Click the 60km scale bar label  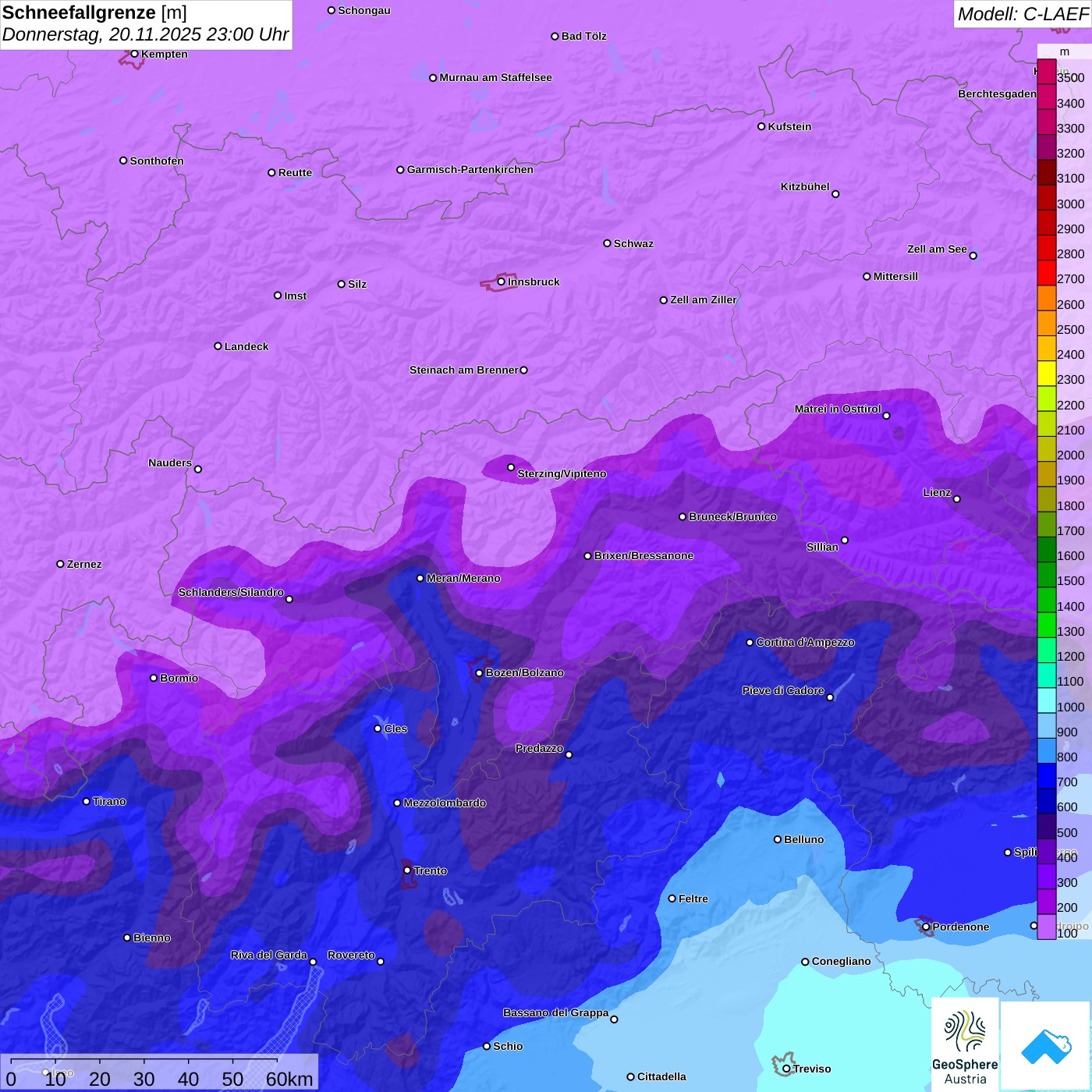(289, 1079)
